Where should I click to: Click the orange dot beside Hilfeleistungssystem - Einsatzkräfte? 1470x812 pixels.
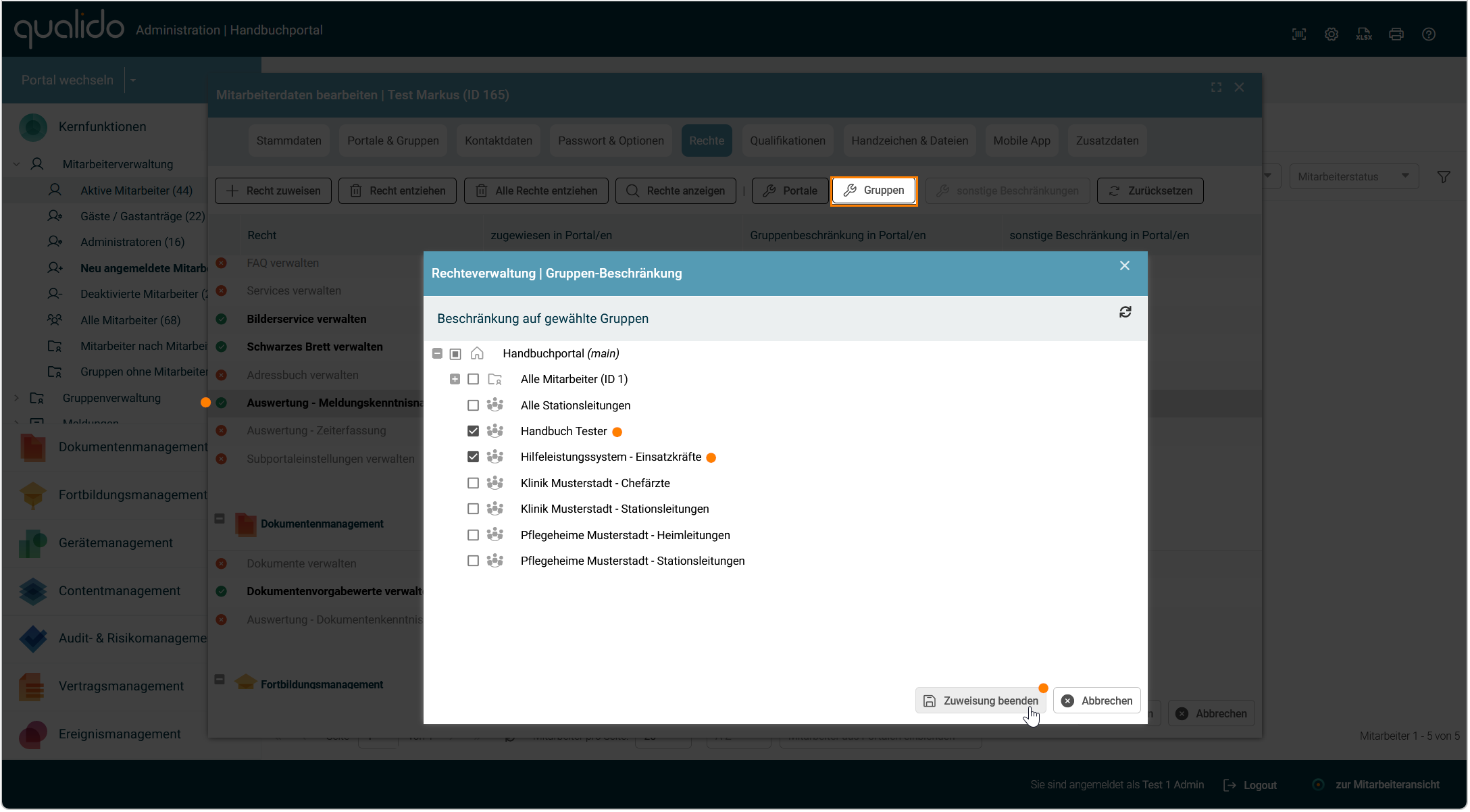point(711,458)
